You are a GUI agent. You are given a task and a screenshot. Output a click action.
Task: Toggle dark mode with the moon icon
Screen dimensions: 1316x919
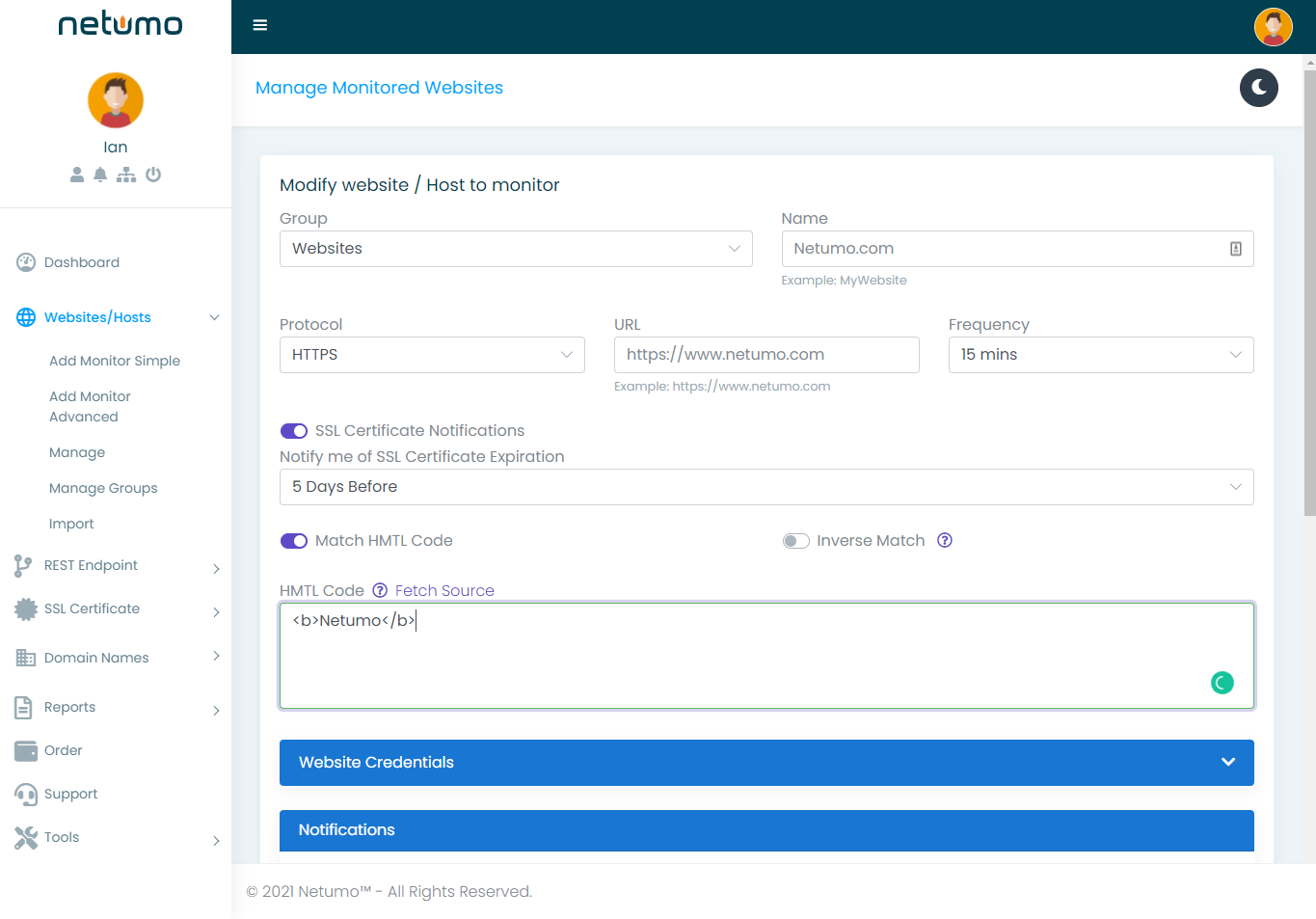pyautogui.click(x=1258, y=88)
